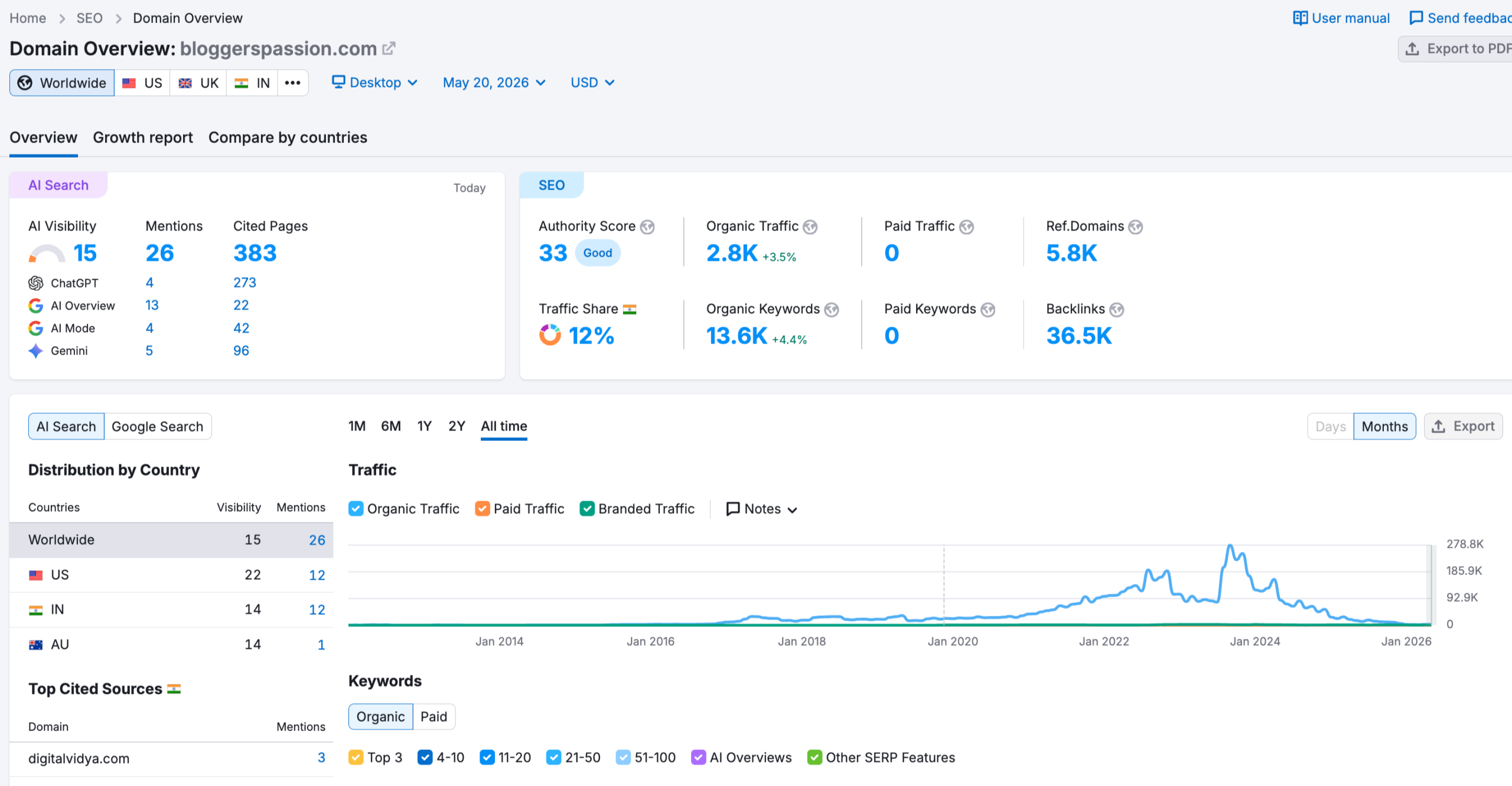Select the US row in Distribution by Country
1512x786 pixels.
pyautogui.click(x=171, y=575)
